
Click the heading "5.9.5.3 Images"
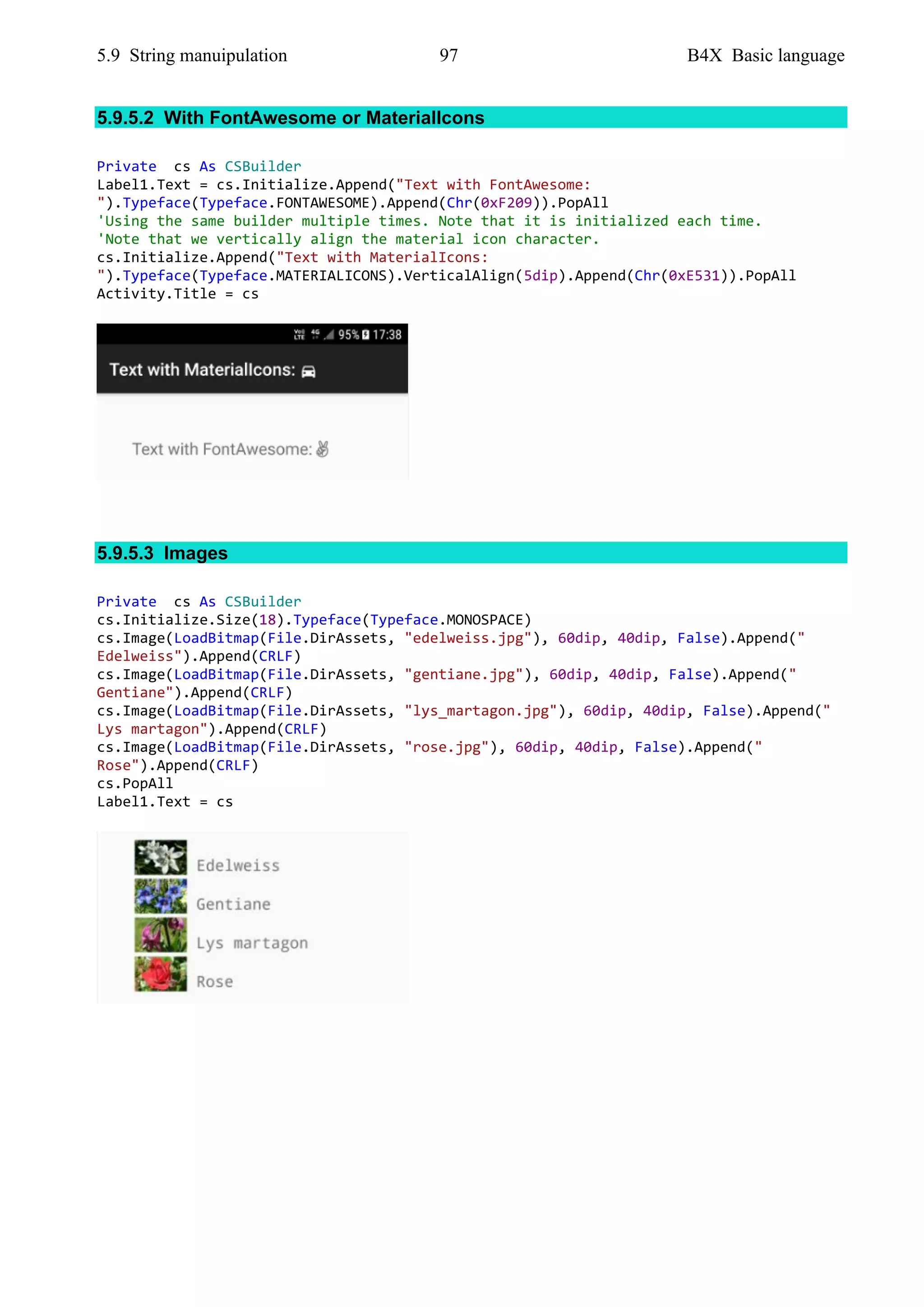(x=162, y=553)
